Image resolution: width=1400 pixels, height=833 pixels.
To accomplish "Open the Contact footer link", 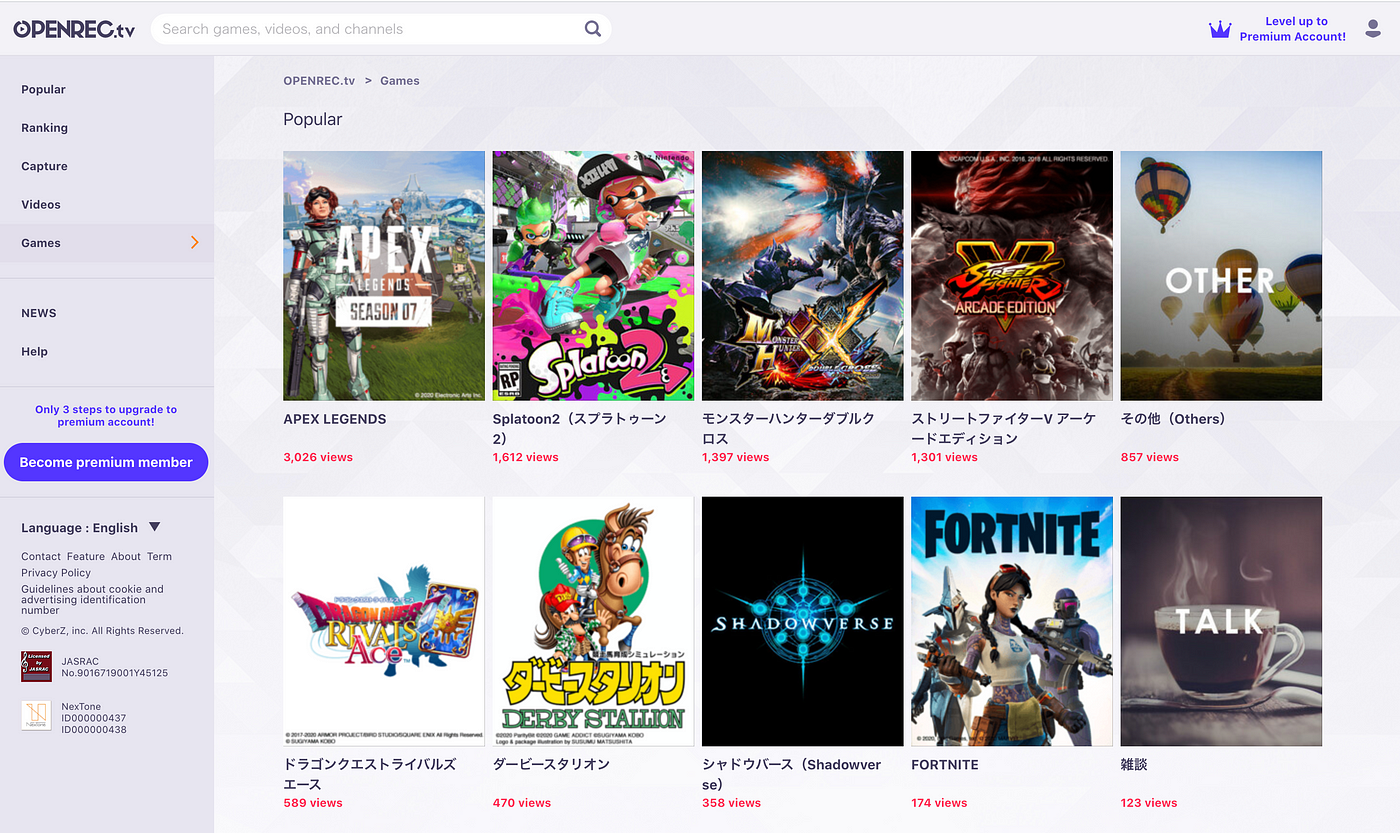I will pyautogui.click(x=41, y=556).
